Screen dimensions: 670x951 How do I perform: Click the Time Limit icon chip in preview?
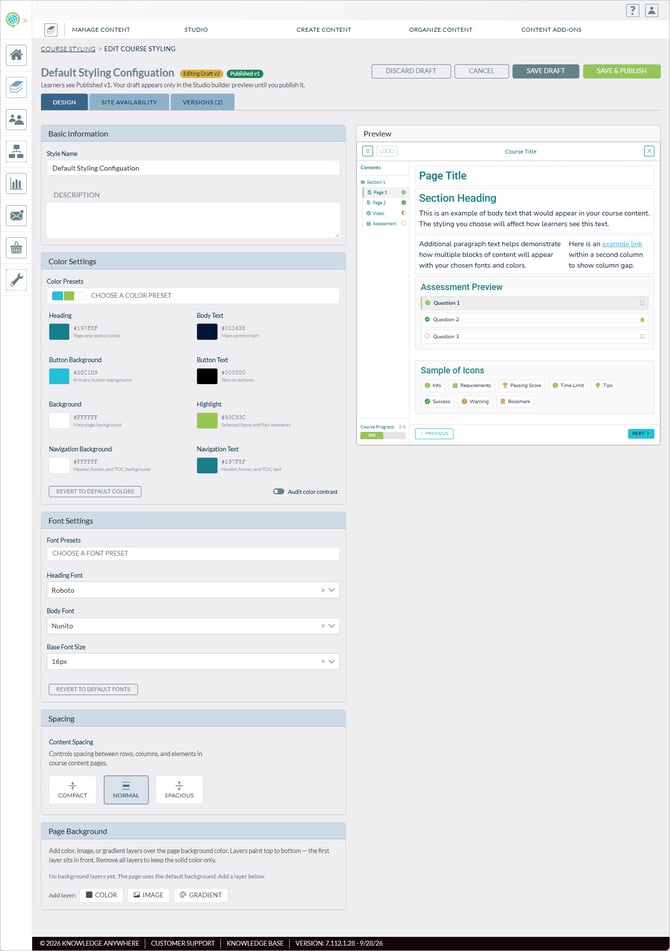click(x=568, y=385)
